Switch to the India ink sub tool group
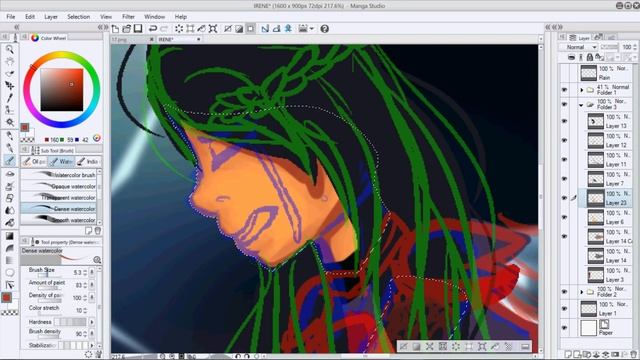The height and width of the screenshot is (360, 640). click(x=88, y=162)
